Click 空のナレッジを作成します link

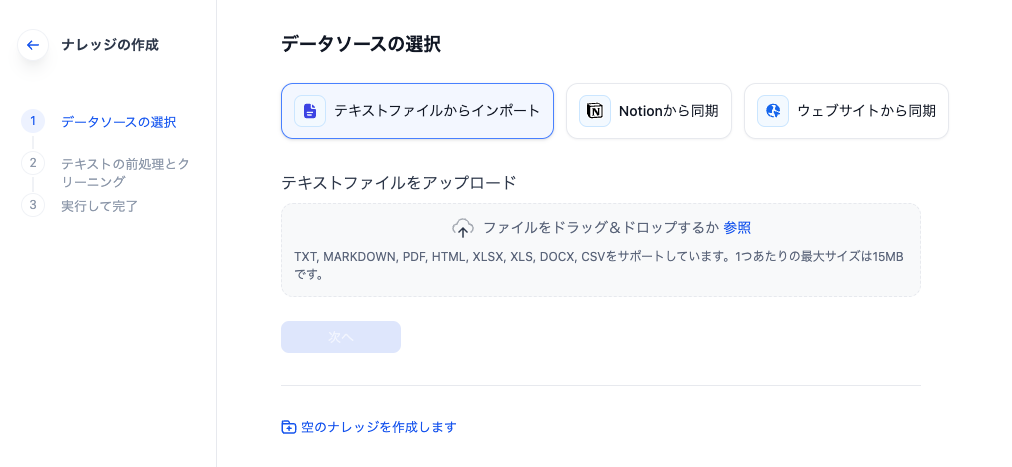378,427
